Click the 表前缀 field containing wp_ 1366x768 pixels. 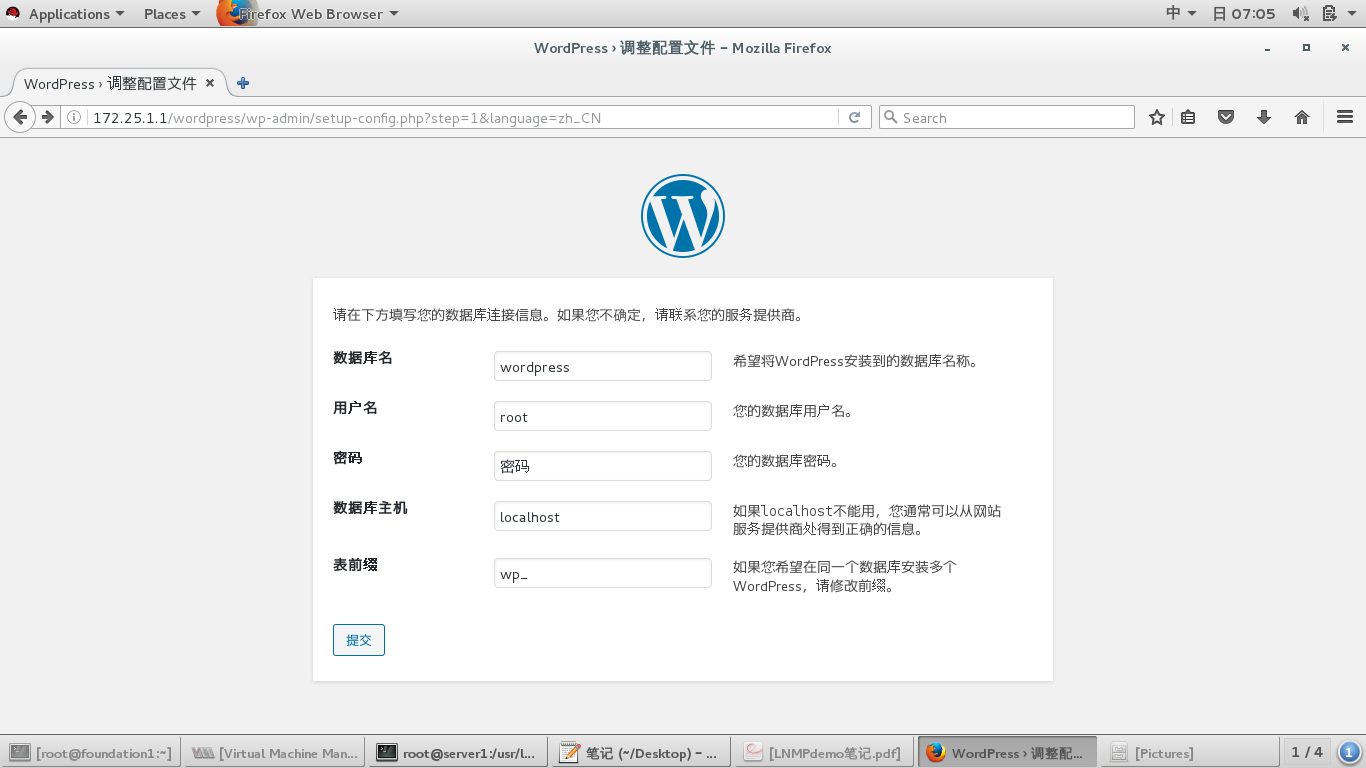[x=603, y=573]
